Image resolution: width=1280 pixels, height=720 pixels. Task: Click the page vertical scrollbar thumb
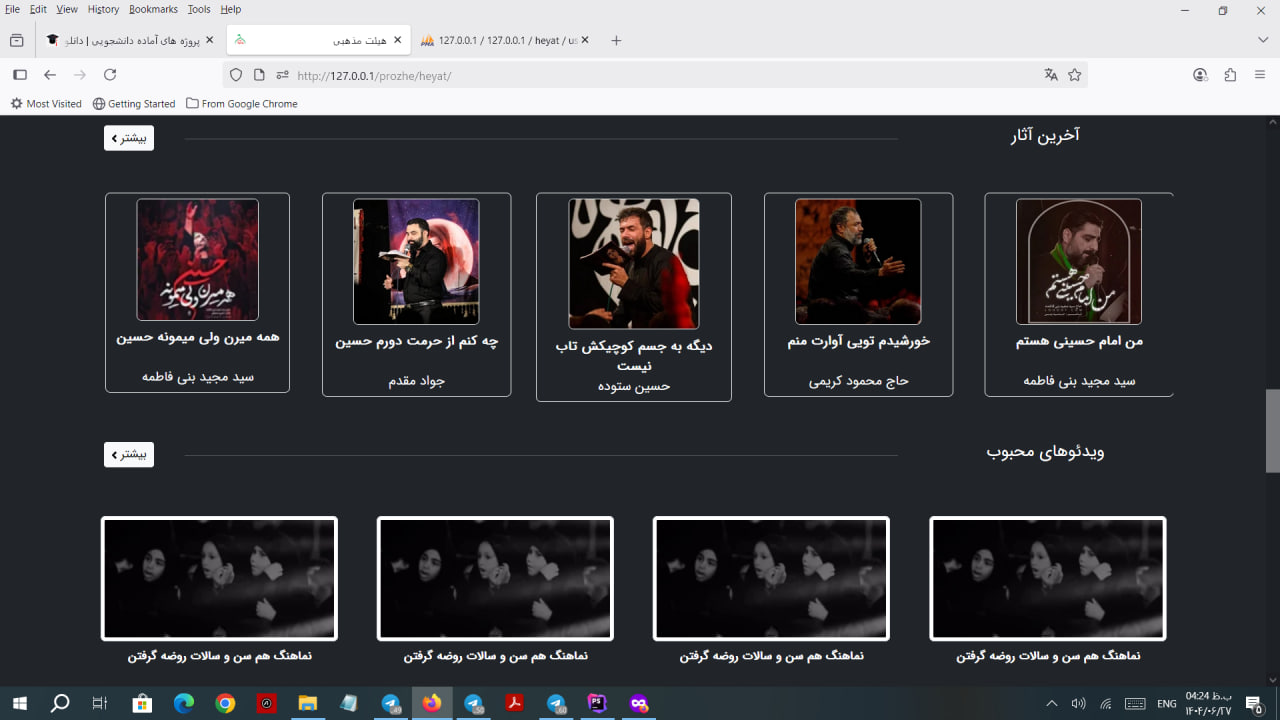[1272, 430]
